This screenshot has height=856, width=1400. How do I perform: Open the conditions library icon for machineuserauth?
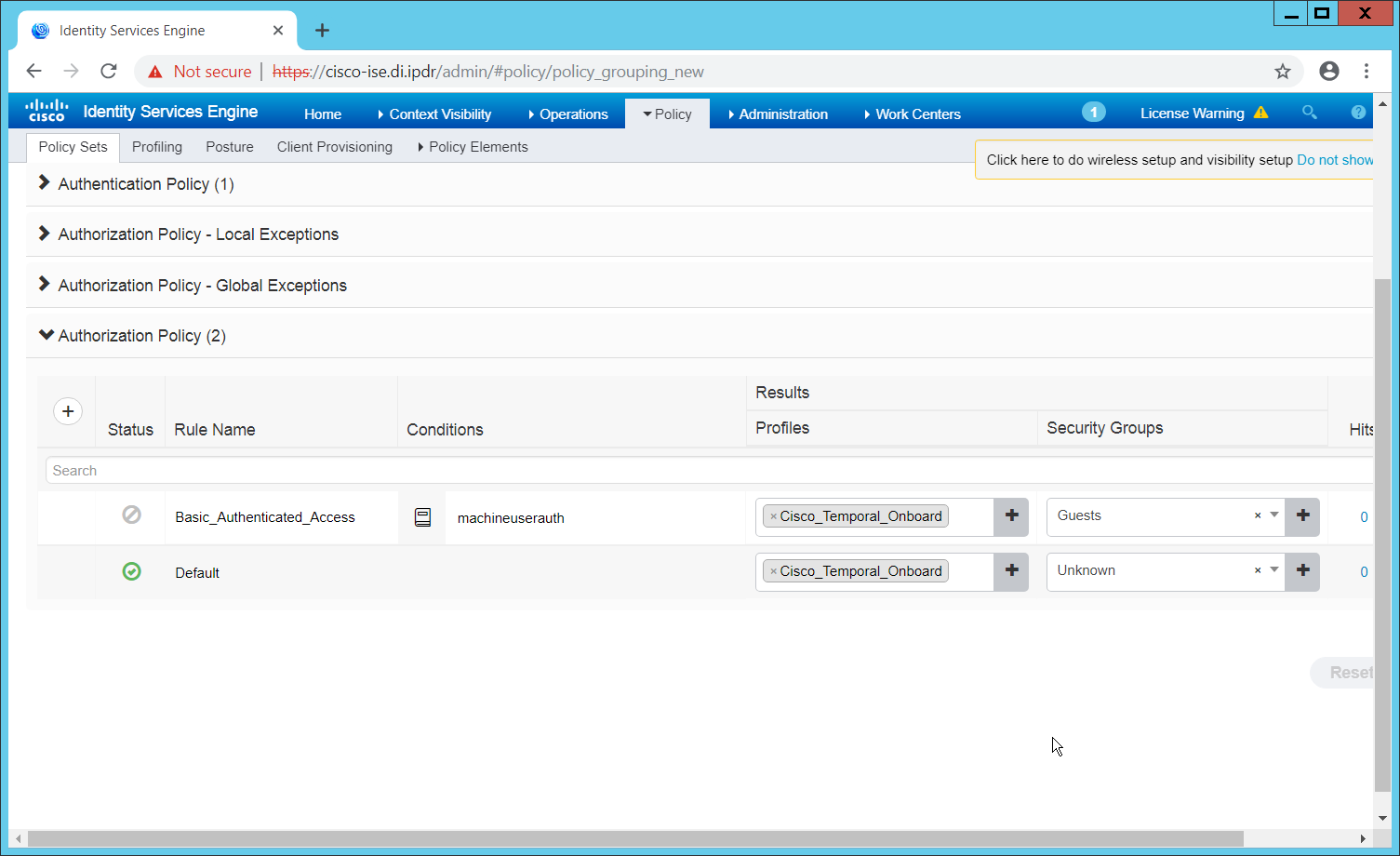click(x=422, y=517)
